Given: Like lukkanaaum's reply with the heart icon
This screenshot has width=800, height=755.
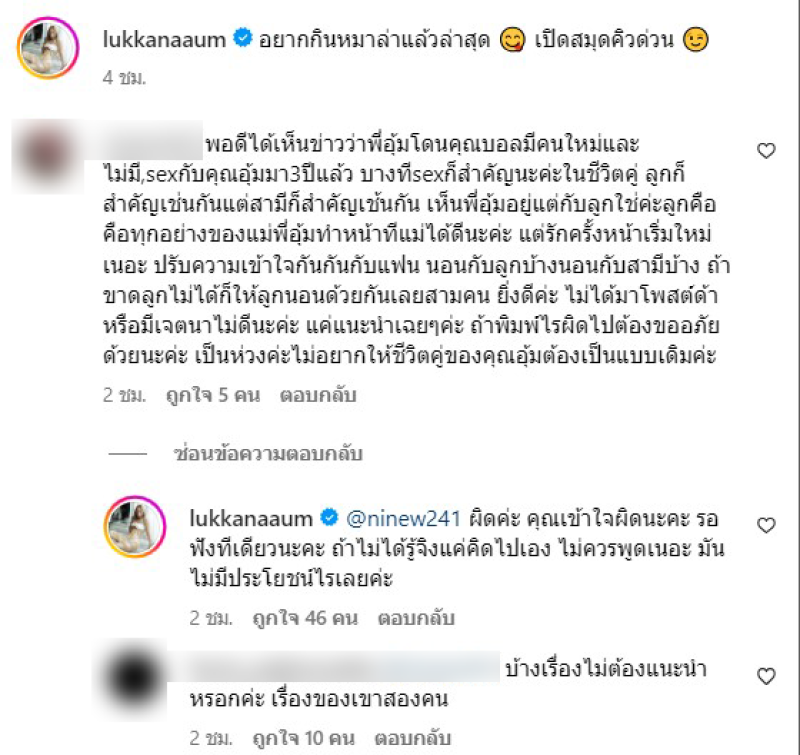Looking at the screenshot, I should point(766,525).
